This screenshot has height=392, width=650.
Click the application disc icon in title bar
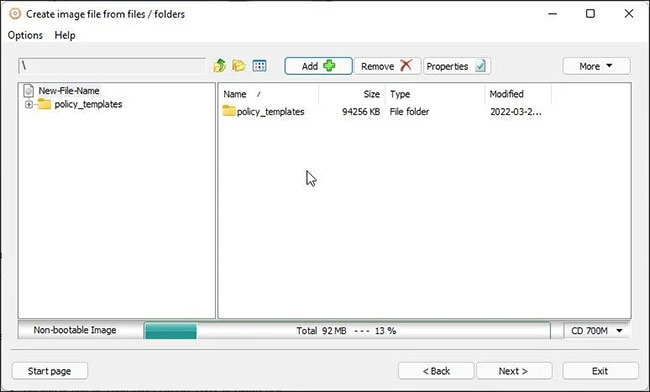pos(15,14)
